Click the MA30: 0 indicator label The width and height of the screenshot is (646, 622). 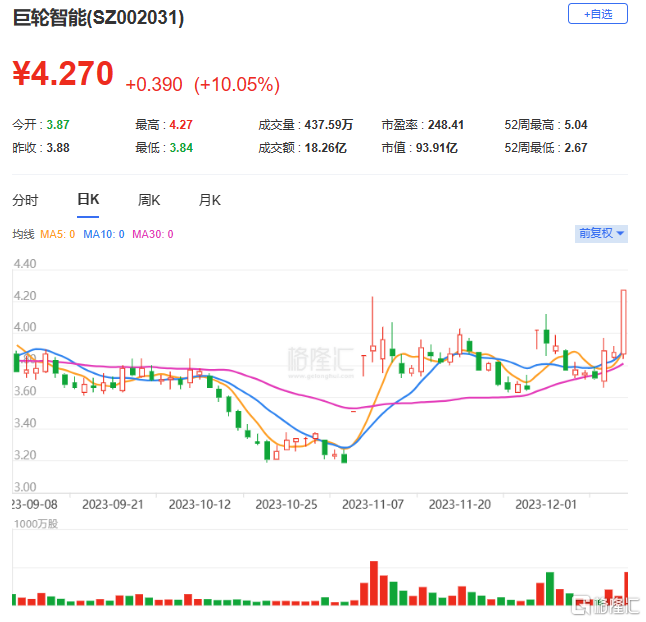pyautogui.click(x=152, y=234)
